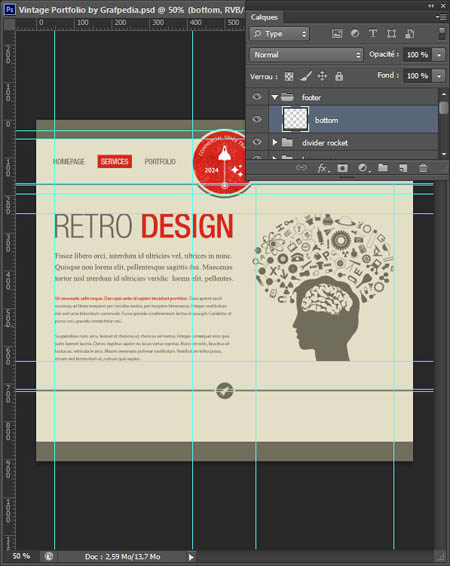Delete layer with the trash icon
450x566 pixels.
[x=423, y=168]
